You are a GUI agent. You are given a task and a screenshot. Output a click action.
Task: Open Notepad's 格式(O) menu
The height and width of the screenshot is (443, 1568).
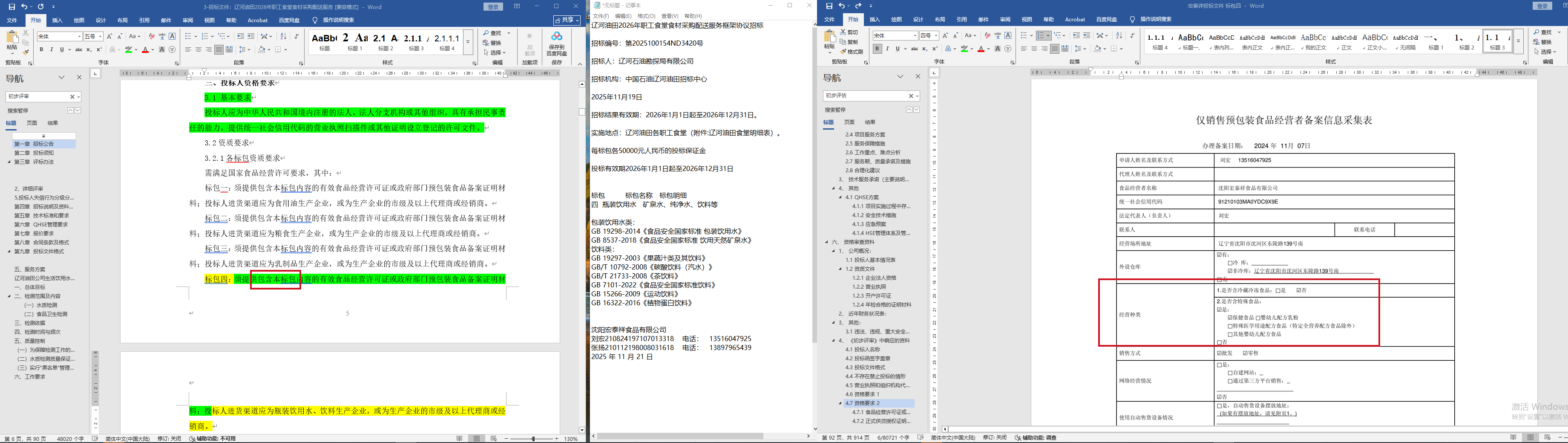[x=647, y=16]
